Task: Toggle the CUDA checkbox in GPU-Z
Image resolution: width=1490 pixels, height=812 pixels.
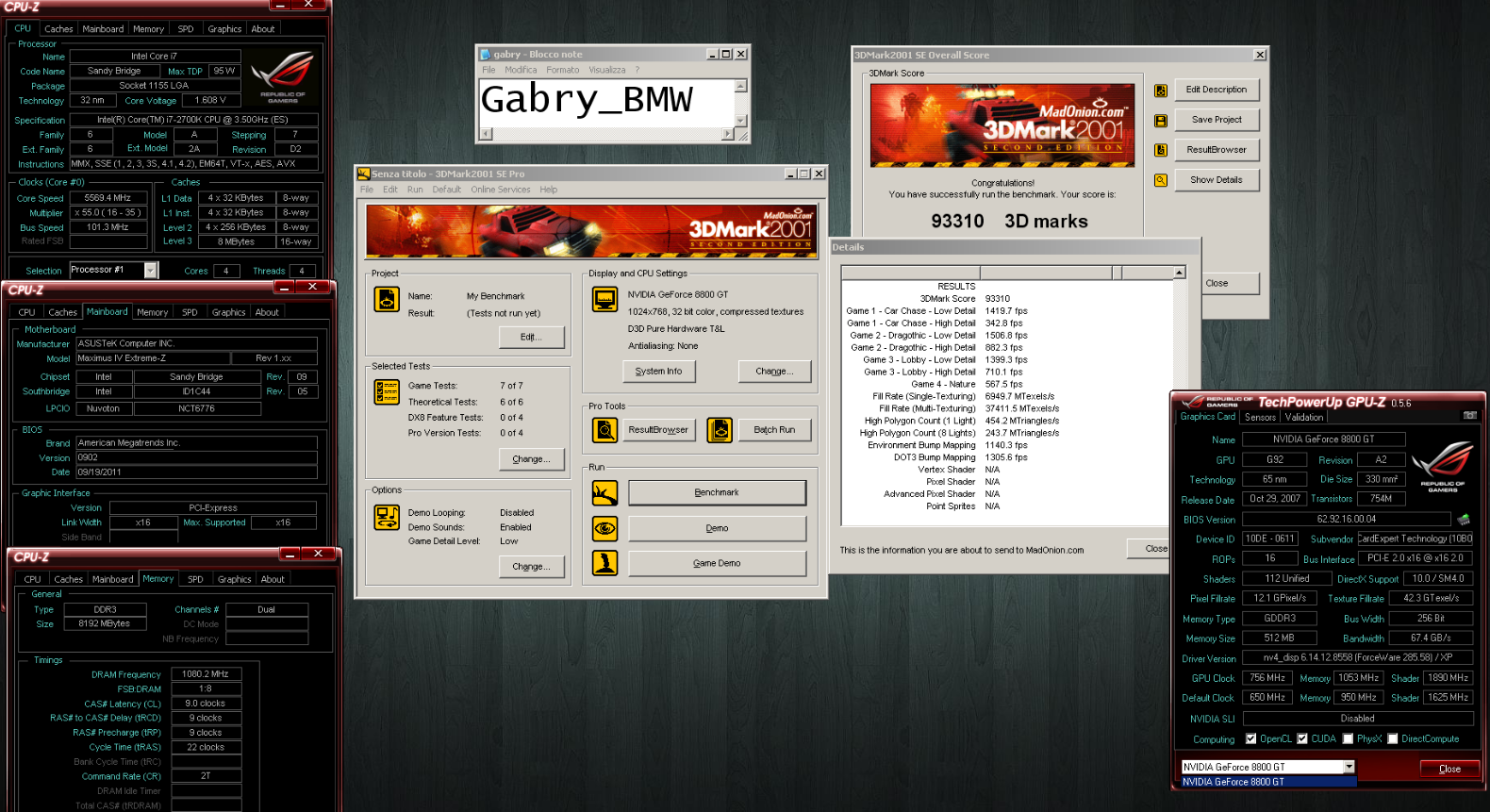Action: [x=1301, y=738]
